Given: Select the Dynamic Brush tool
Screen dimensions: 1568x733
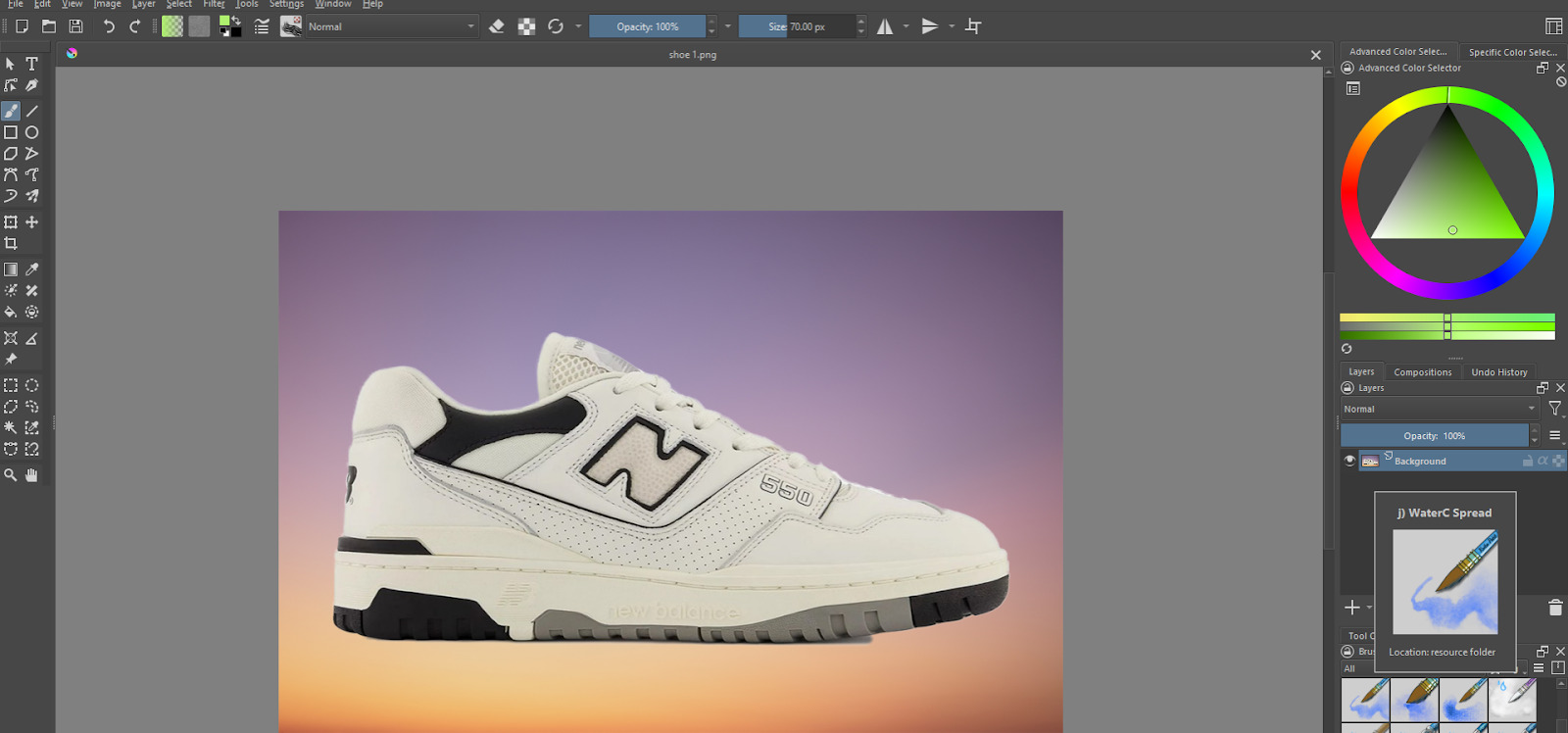Looking at the screenshot, I should [11, 196].
